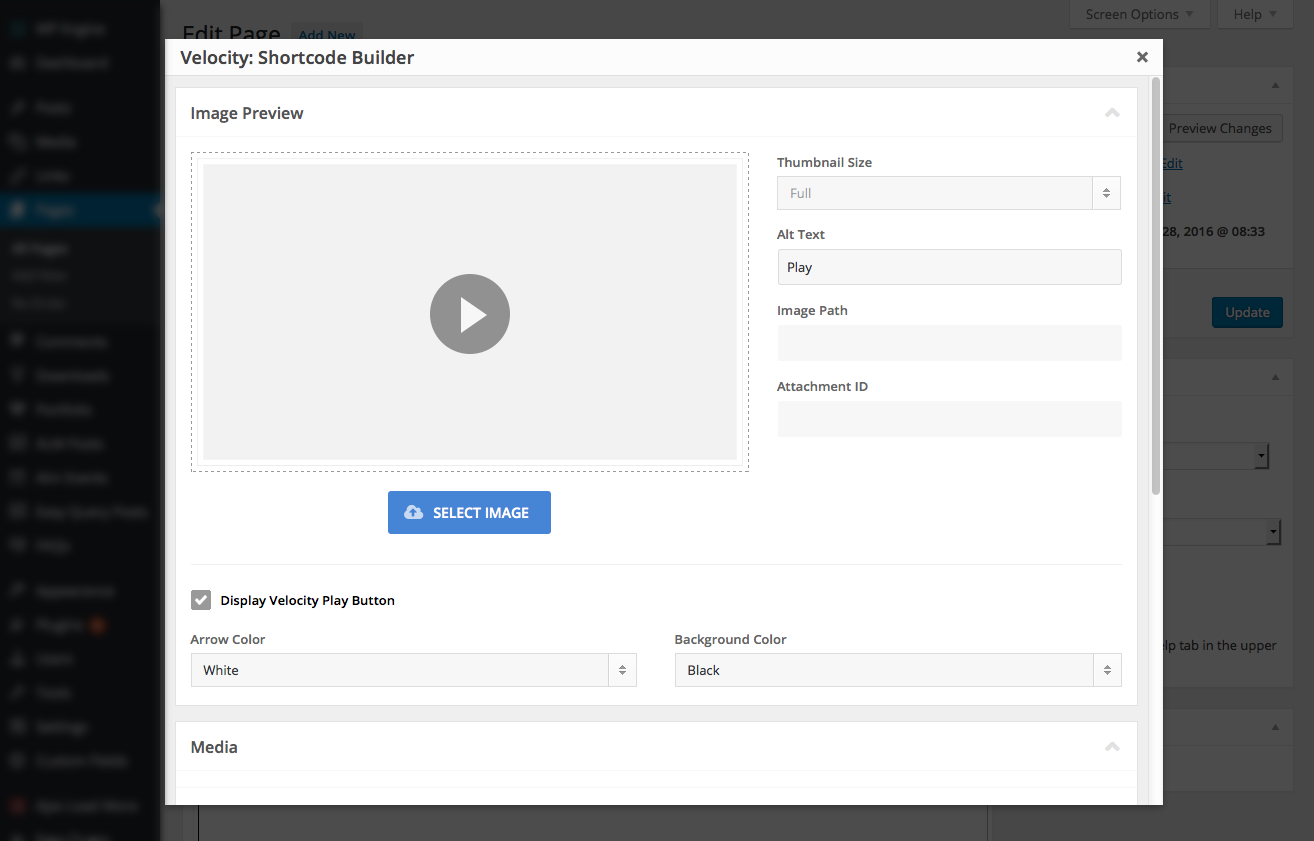Click the Update button in background

[x=1247, y=312]
